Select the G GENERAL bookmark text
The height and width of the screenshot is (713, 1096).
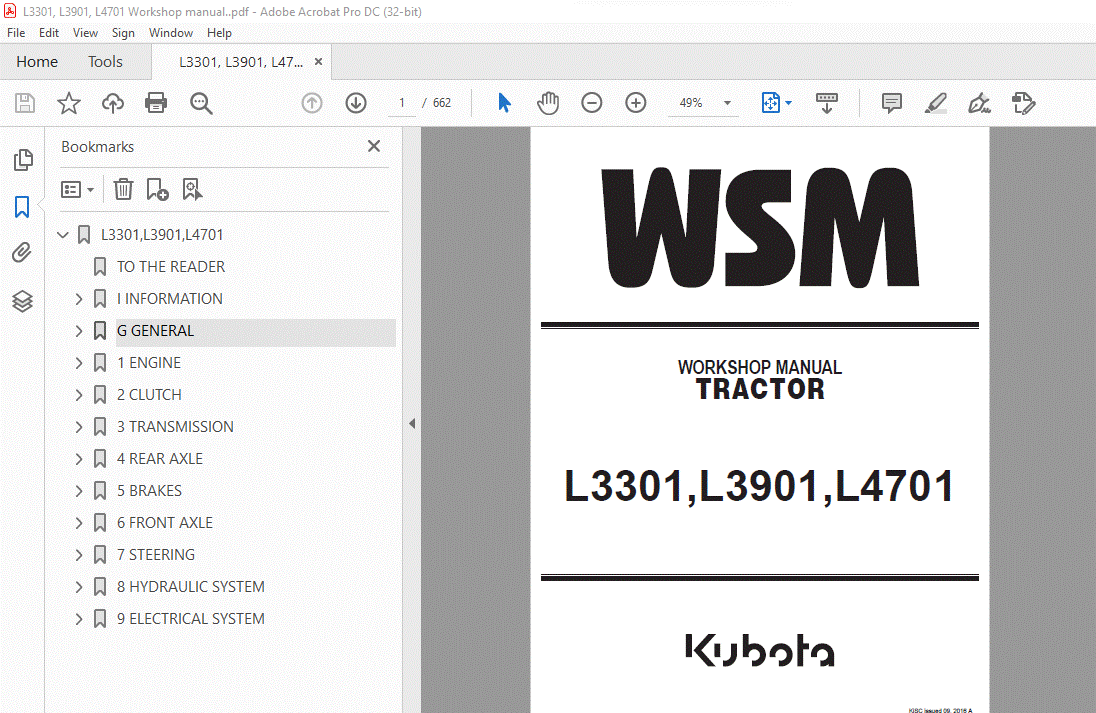tap(155, 331)
